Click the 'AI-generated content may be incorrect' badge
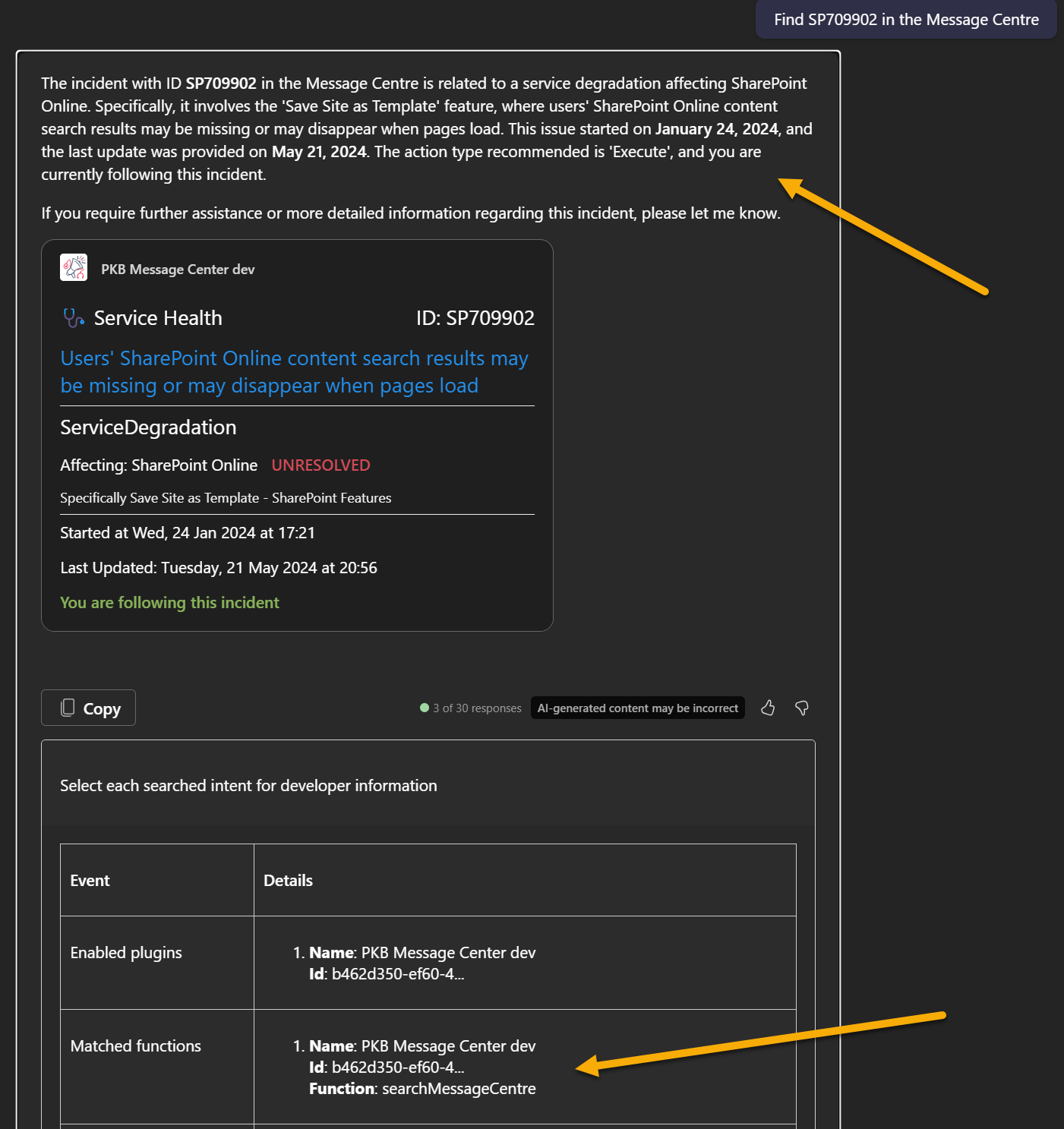The image size is (1064, 1129). [x=637, y=708]
